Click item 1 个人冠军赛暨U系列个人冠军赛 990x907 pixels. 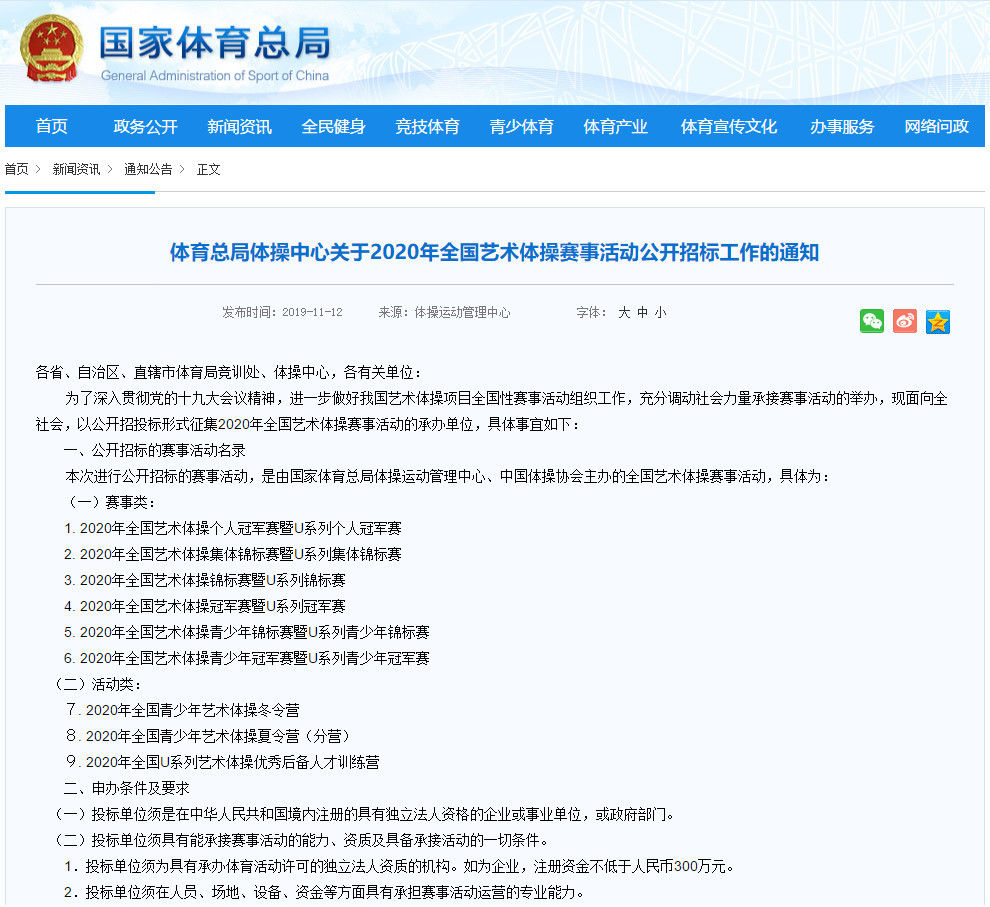point(232,528)
